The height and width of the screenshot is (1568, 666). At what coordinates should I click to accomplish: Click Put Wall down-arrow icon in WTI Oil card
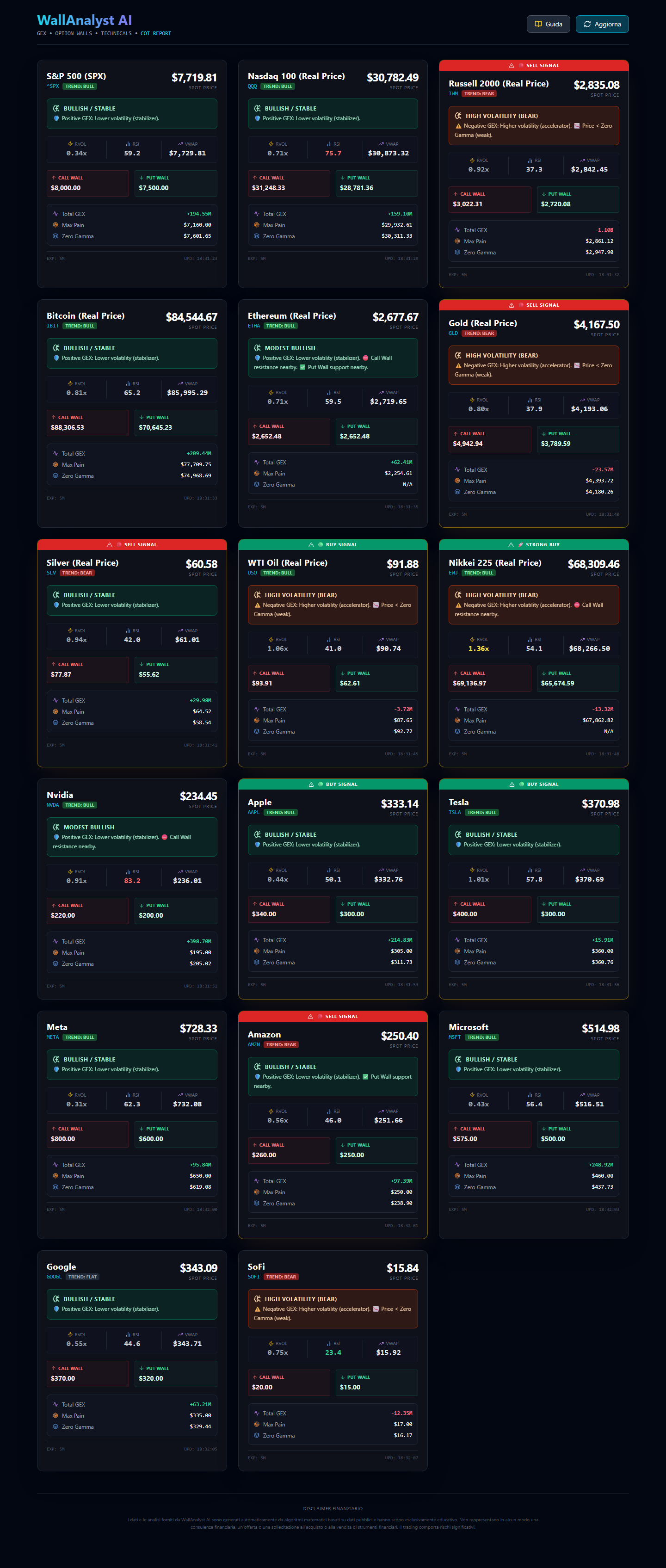pyautogui.click(x=343, y=673)
